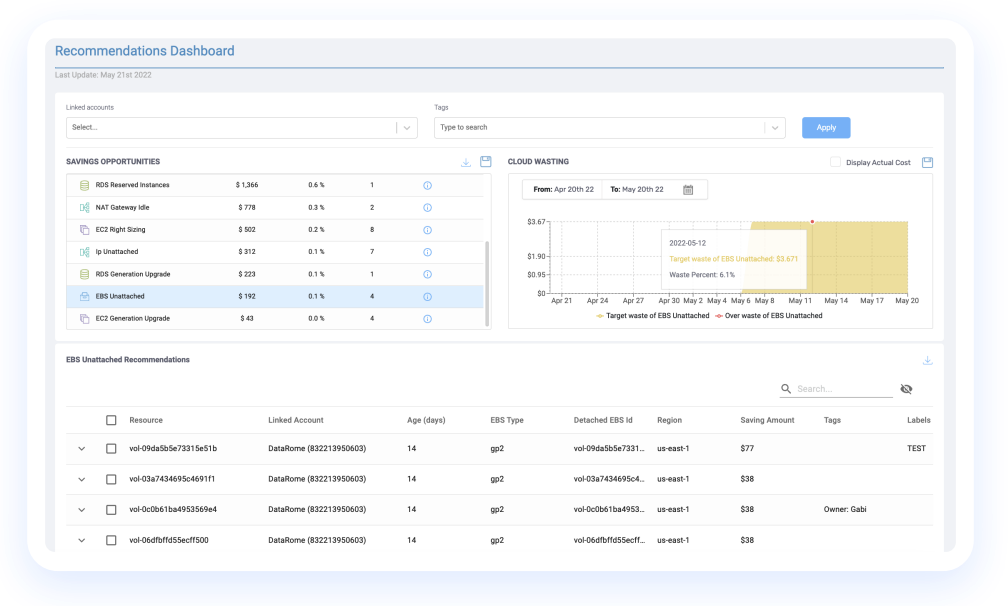Select the RDS Generation Upgrade row
Screen dimensions: 1008x606
(x=275, y=274)
